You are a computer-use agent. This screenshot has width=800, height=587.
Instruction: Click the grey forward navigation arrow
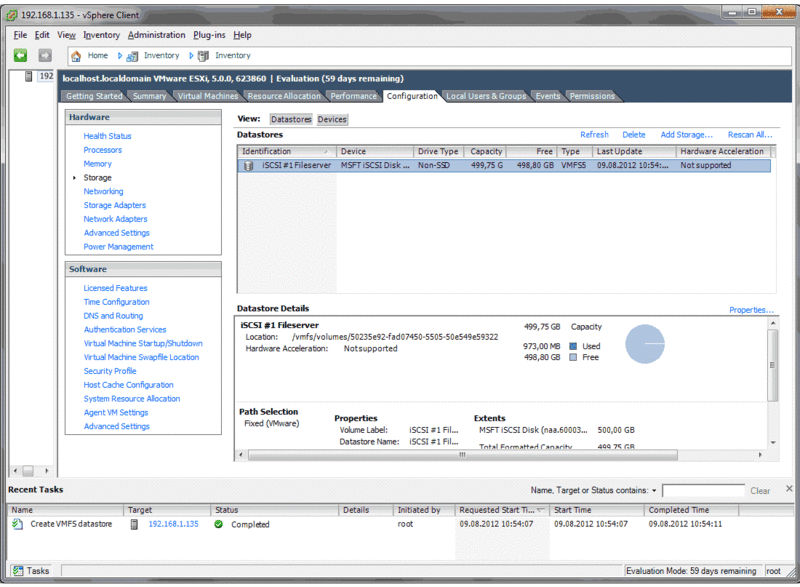(45, 55)
